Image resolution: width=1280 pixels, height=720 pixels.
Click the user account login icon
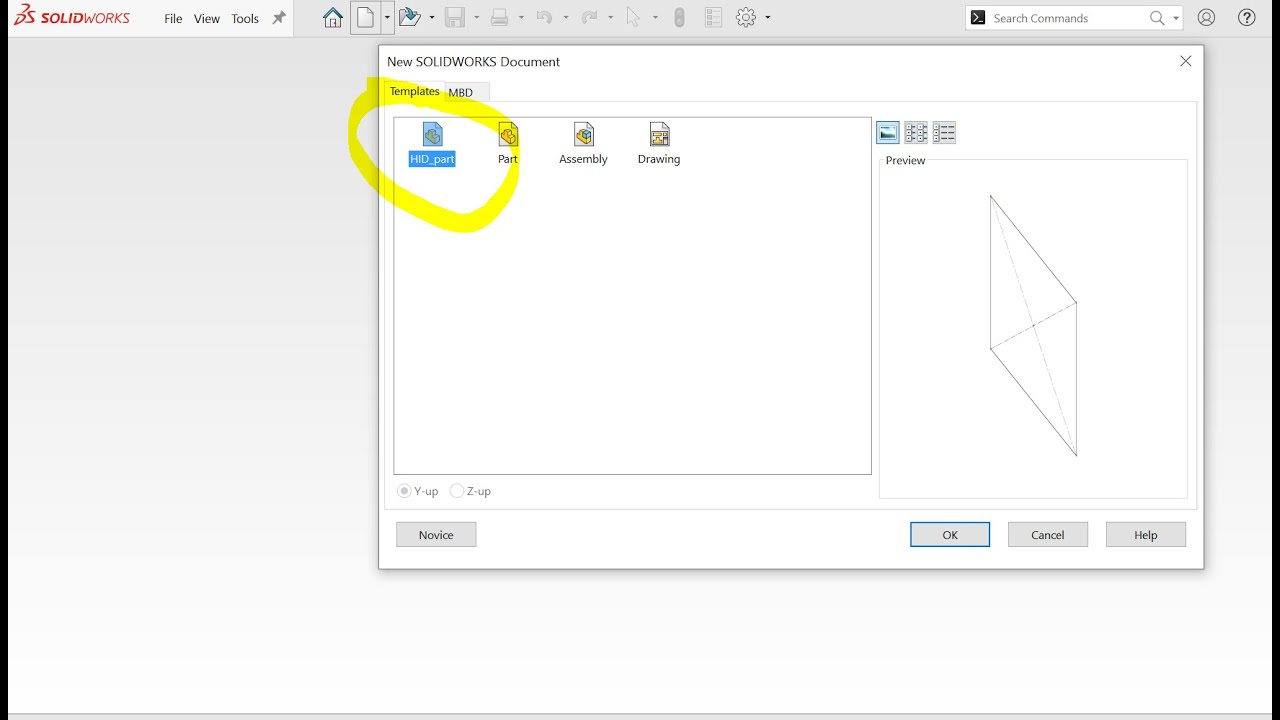(x=1207, y=18)
